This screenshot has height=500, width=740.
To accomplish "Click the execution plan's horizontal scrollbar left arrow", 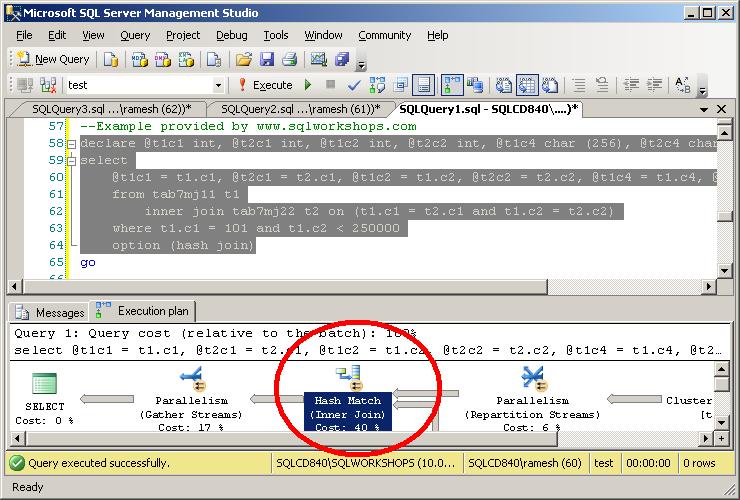I will tap(17, 439).
